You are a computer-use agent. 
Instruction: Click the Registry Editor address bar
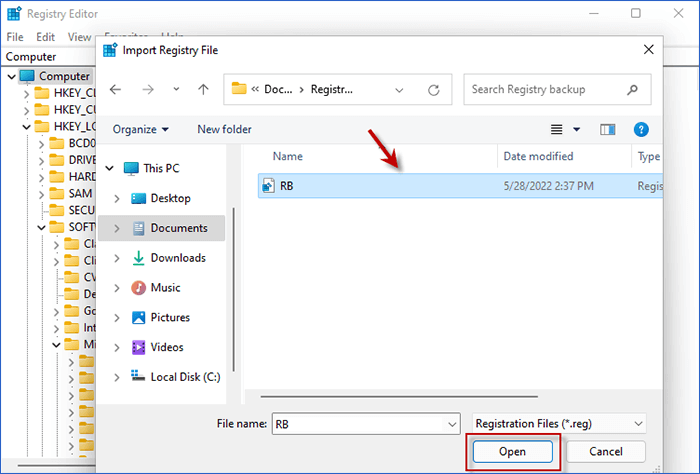pos(49,57)
